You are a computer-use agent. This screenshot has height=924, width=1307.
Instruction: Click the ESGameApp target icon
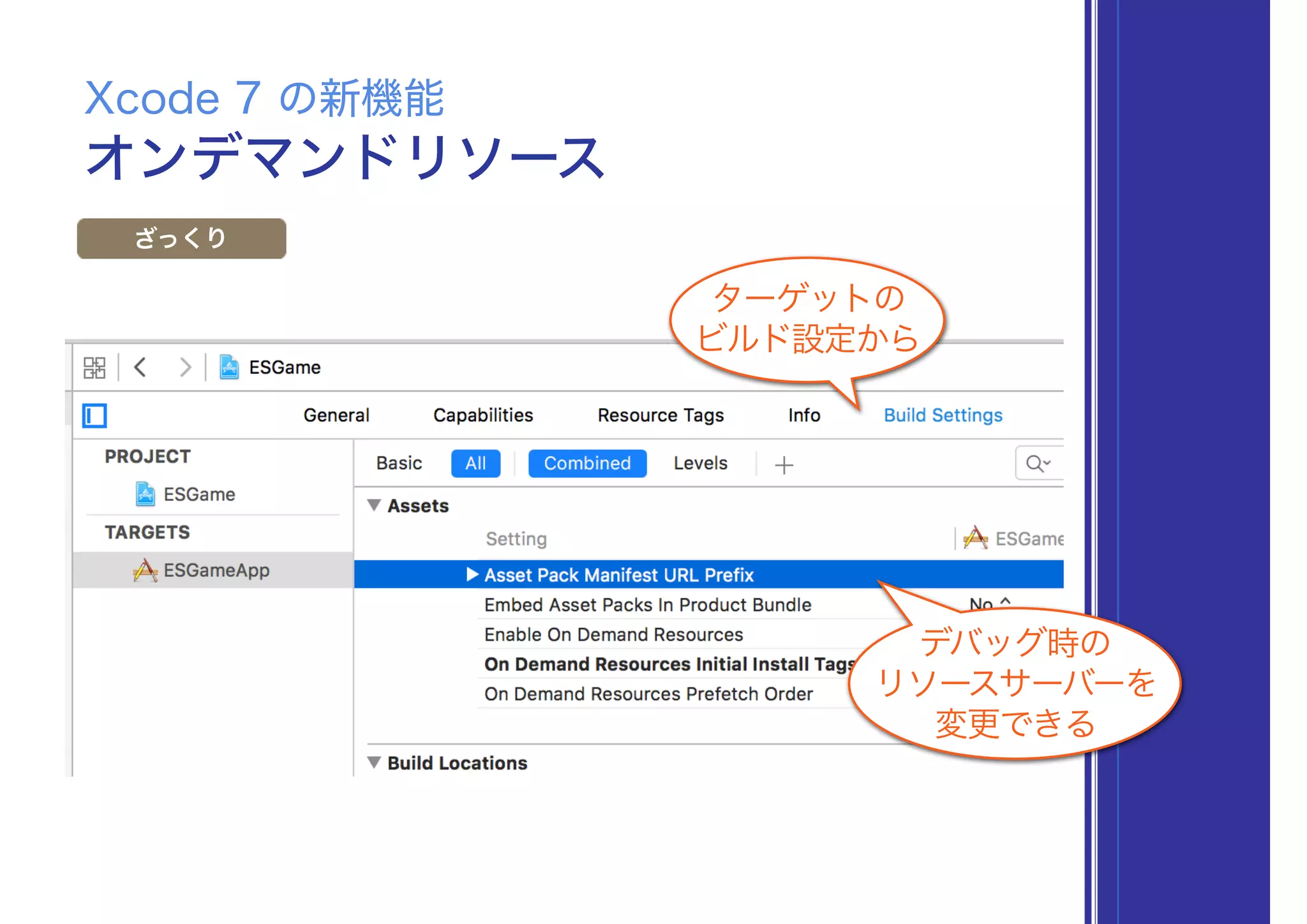click(x=146, y=570)
